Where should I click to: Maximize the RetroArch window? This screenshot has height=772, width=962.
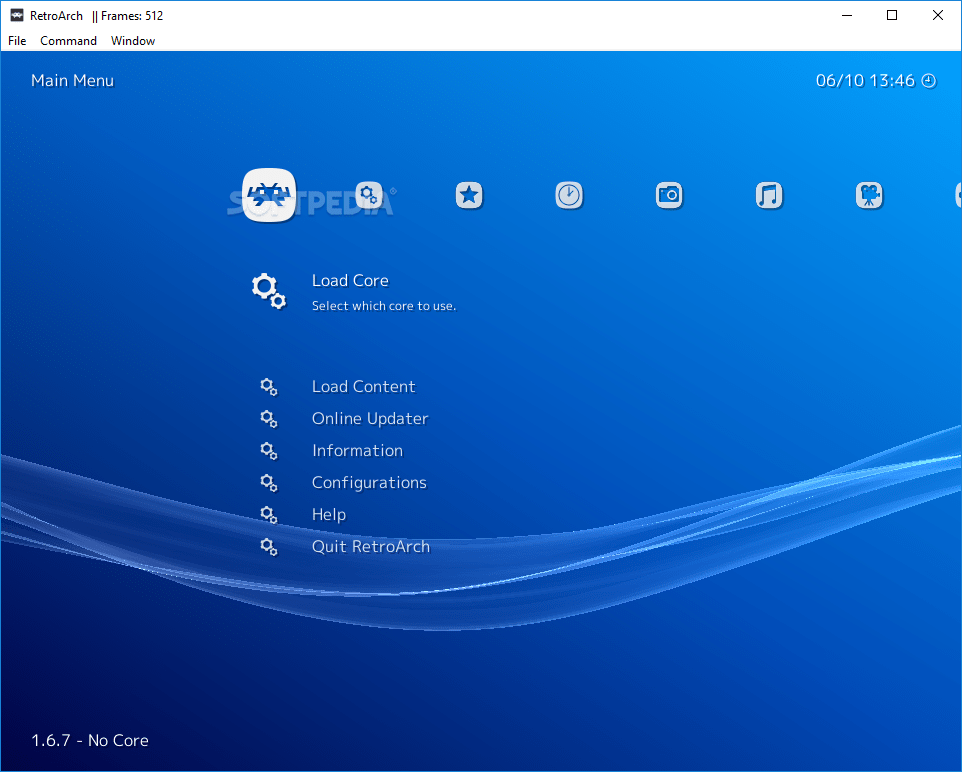pos(892,15)
